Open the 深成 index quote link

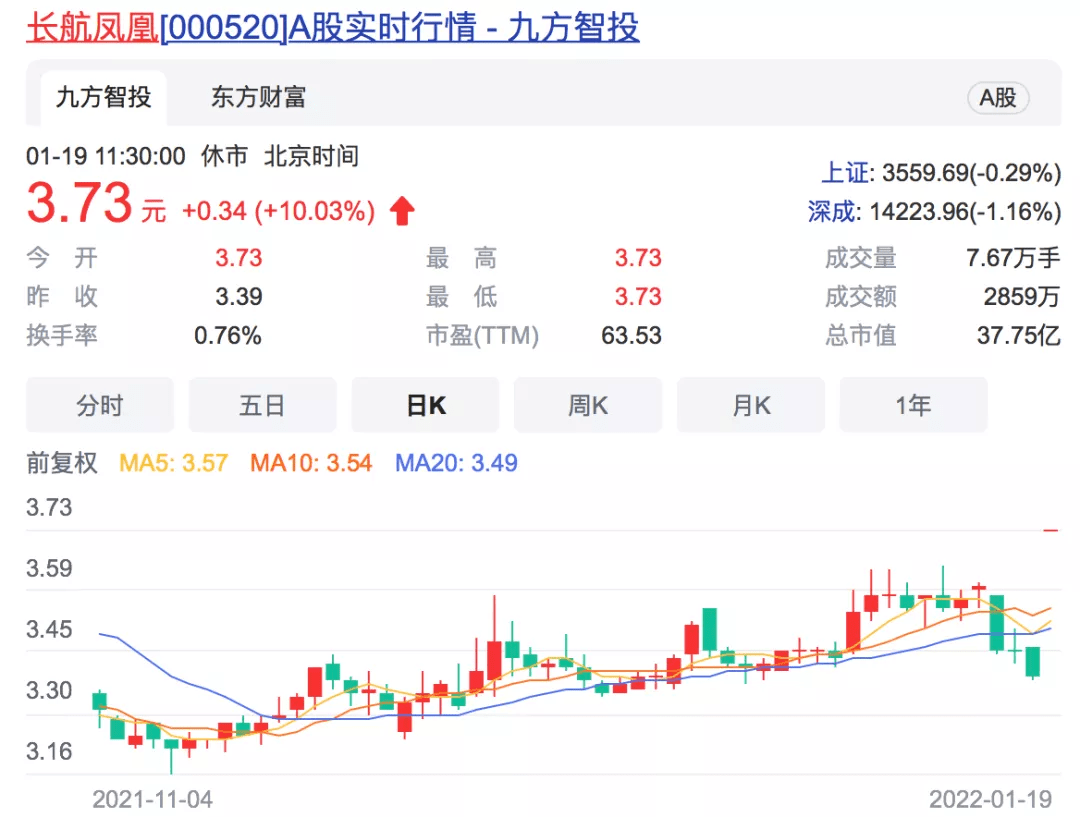(x=832, y=211)
